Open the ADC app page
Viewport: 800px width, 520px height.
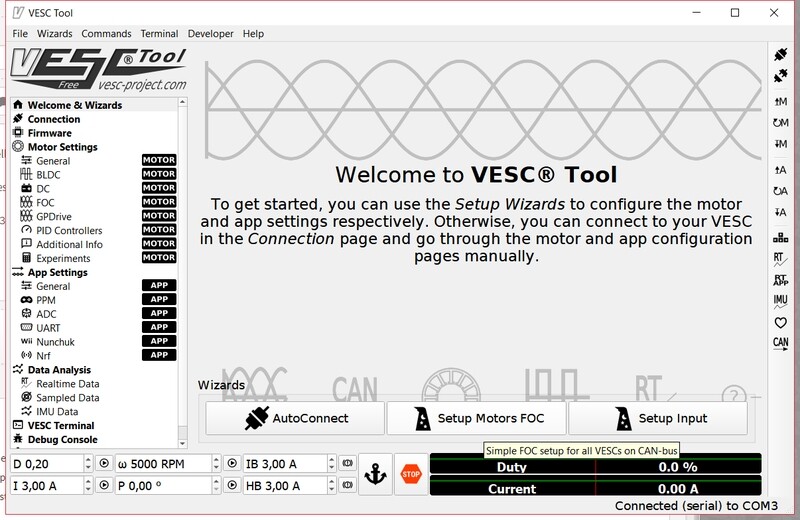click(94, 314)
